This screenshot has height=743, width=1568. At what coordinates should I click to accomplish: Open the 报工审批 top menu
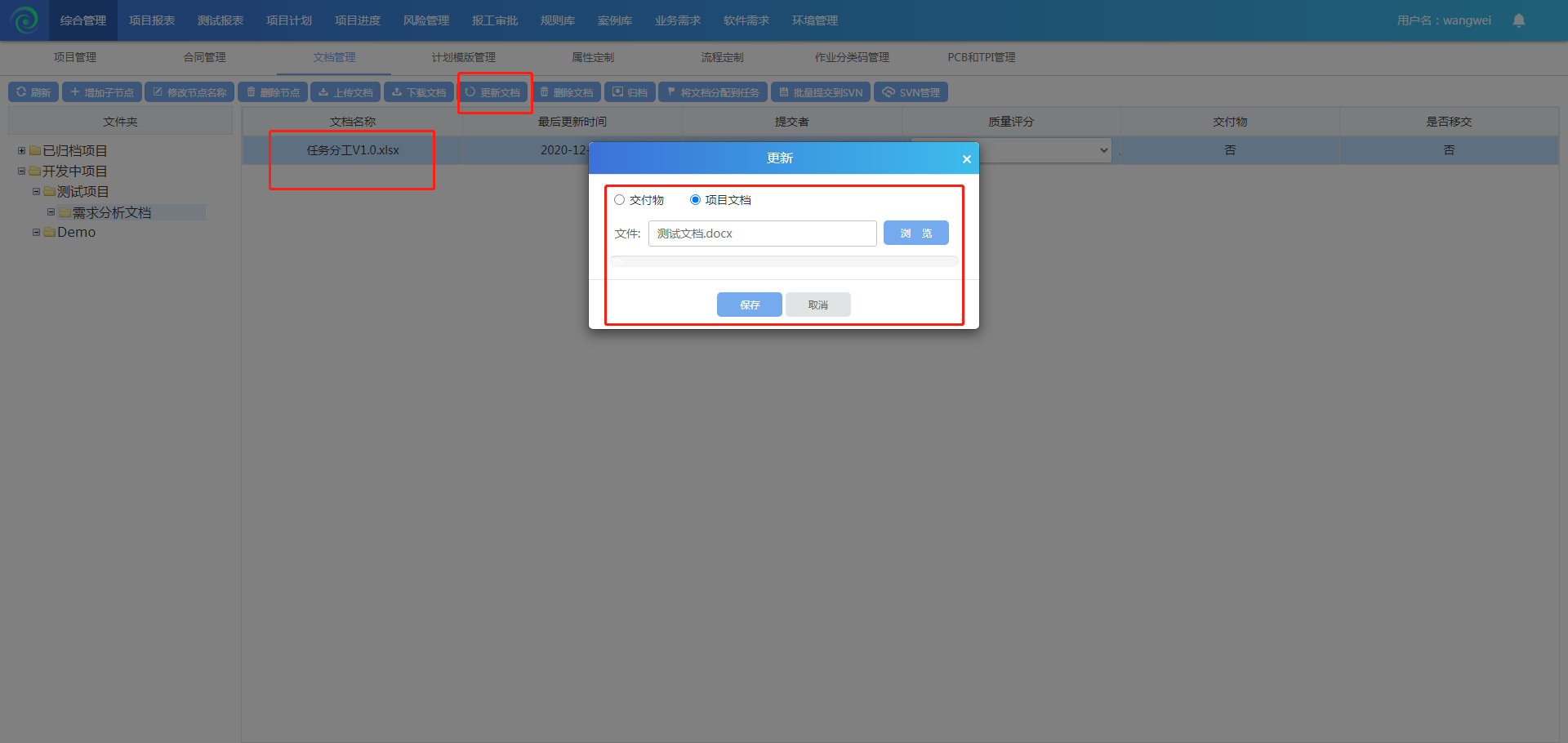pos(495,20)
